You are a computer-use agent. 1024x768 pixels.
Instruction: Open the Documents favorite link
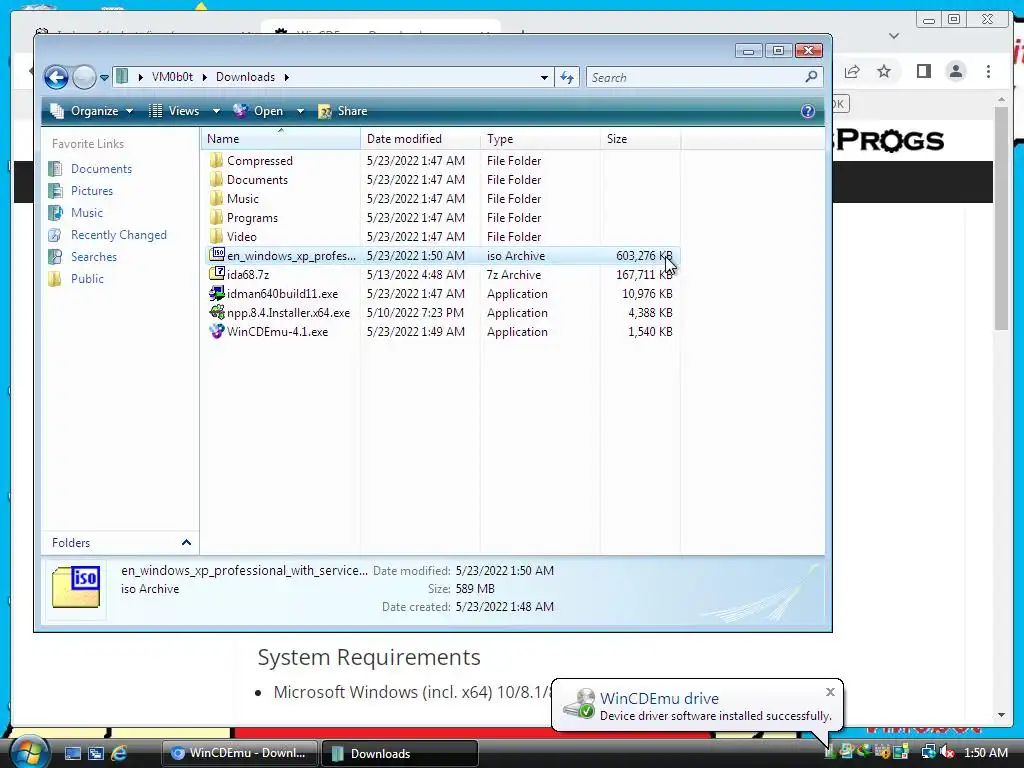click(x=91, y=168)
